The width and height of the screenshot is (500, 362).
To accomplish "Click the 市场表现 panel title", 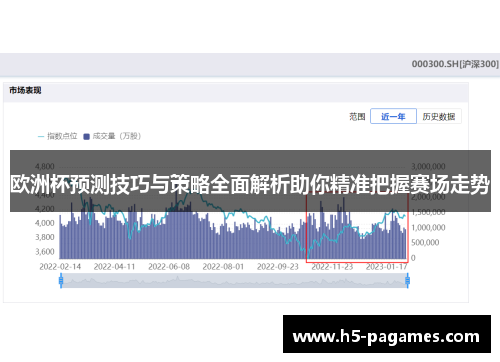I will coord(25,90).
